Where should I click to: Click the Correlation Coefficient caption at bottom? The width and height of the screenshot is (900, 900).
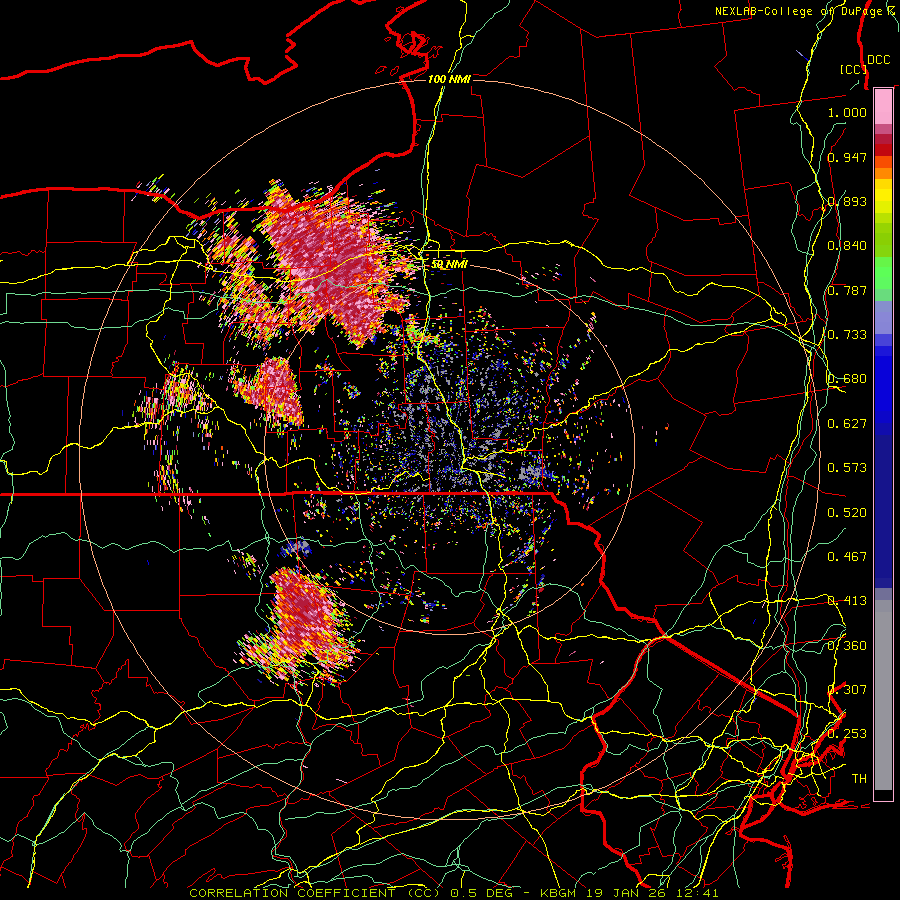click(453, 893)
